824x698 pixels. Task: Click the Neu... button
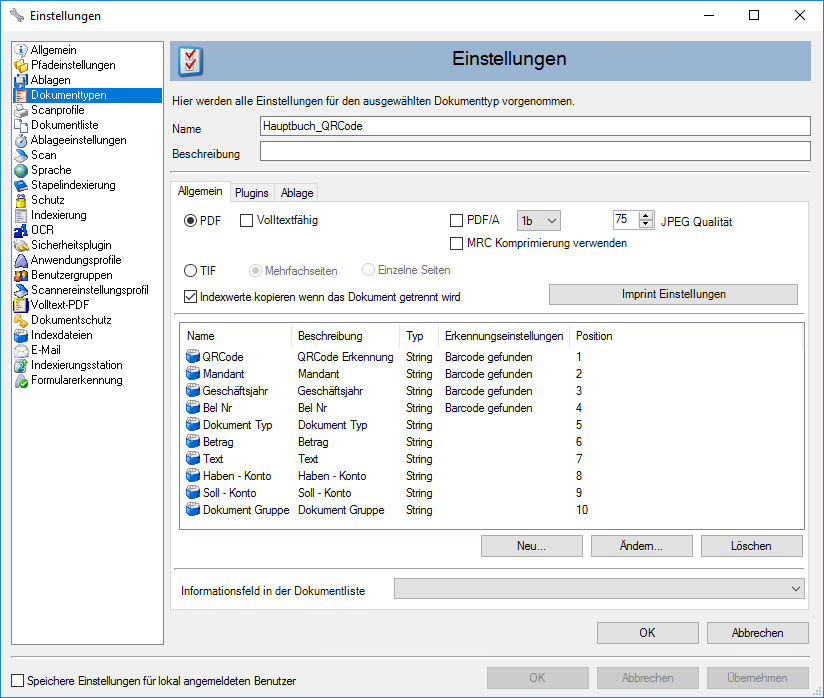(531, 546)
